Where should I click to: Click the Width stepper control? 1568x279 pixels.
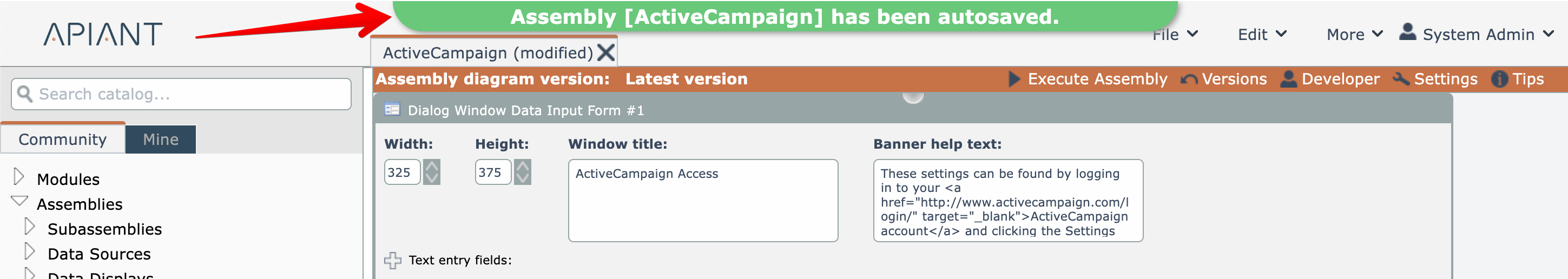click(432, 172)
